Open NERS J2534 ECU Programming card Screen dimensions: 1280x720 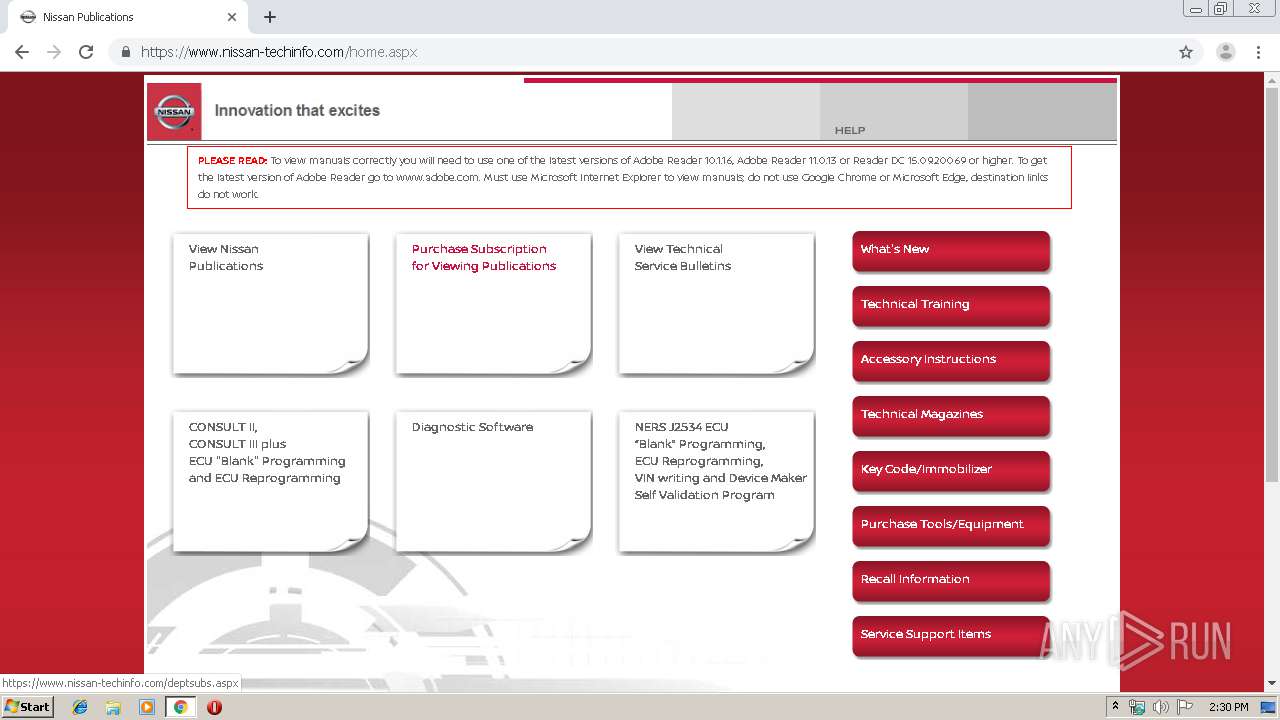(716, 481)
